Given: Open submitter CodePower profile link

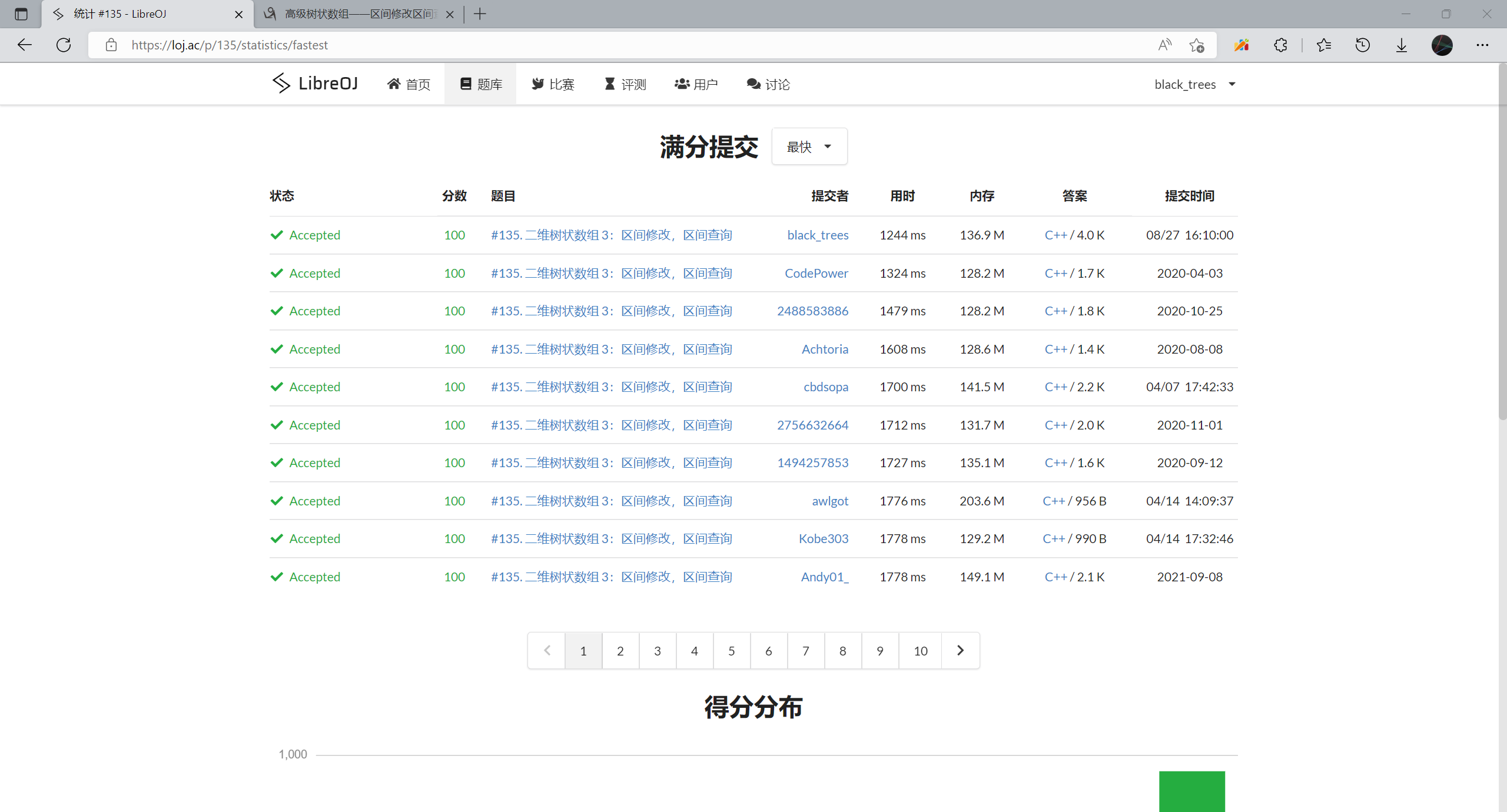Looking at the screenshot, I should [x=816, y=273].
